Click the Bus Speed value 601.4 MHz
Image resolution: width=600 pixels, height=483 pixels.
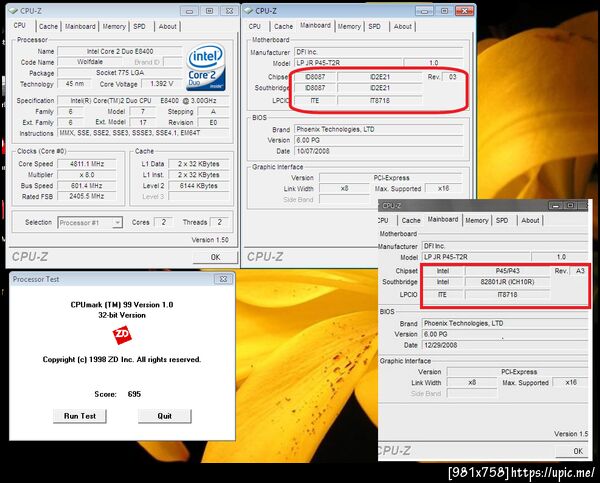coord(87,186)
